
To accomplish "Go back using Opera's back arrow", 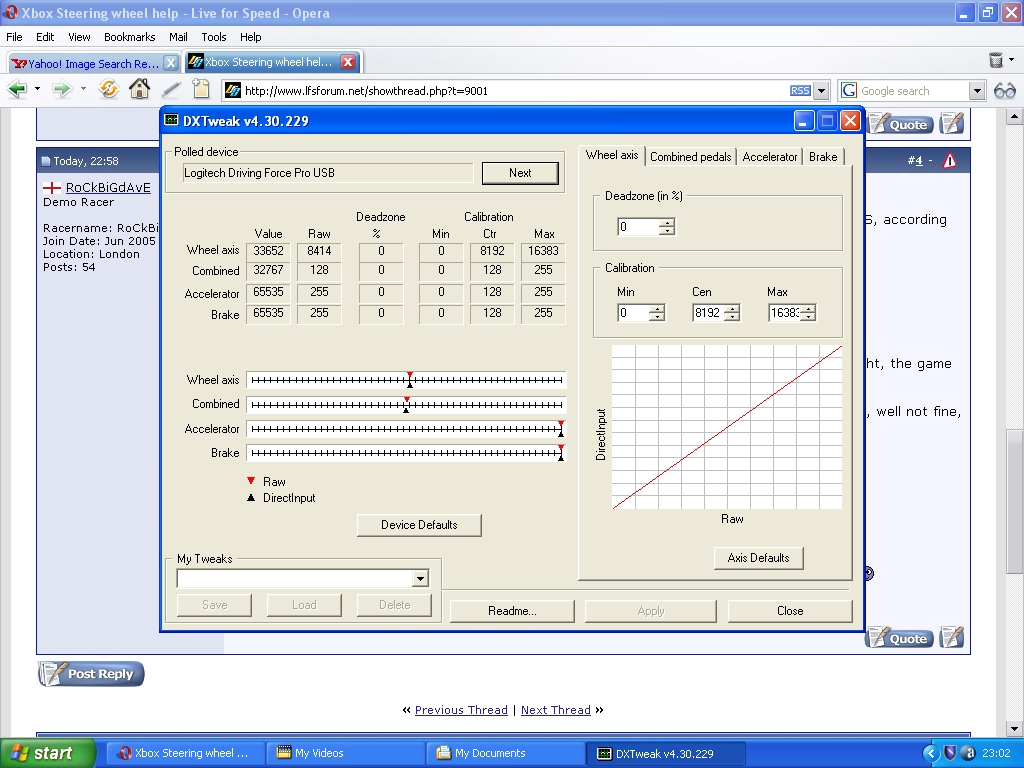I will (17, 89).
